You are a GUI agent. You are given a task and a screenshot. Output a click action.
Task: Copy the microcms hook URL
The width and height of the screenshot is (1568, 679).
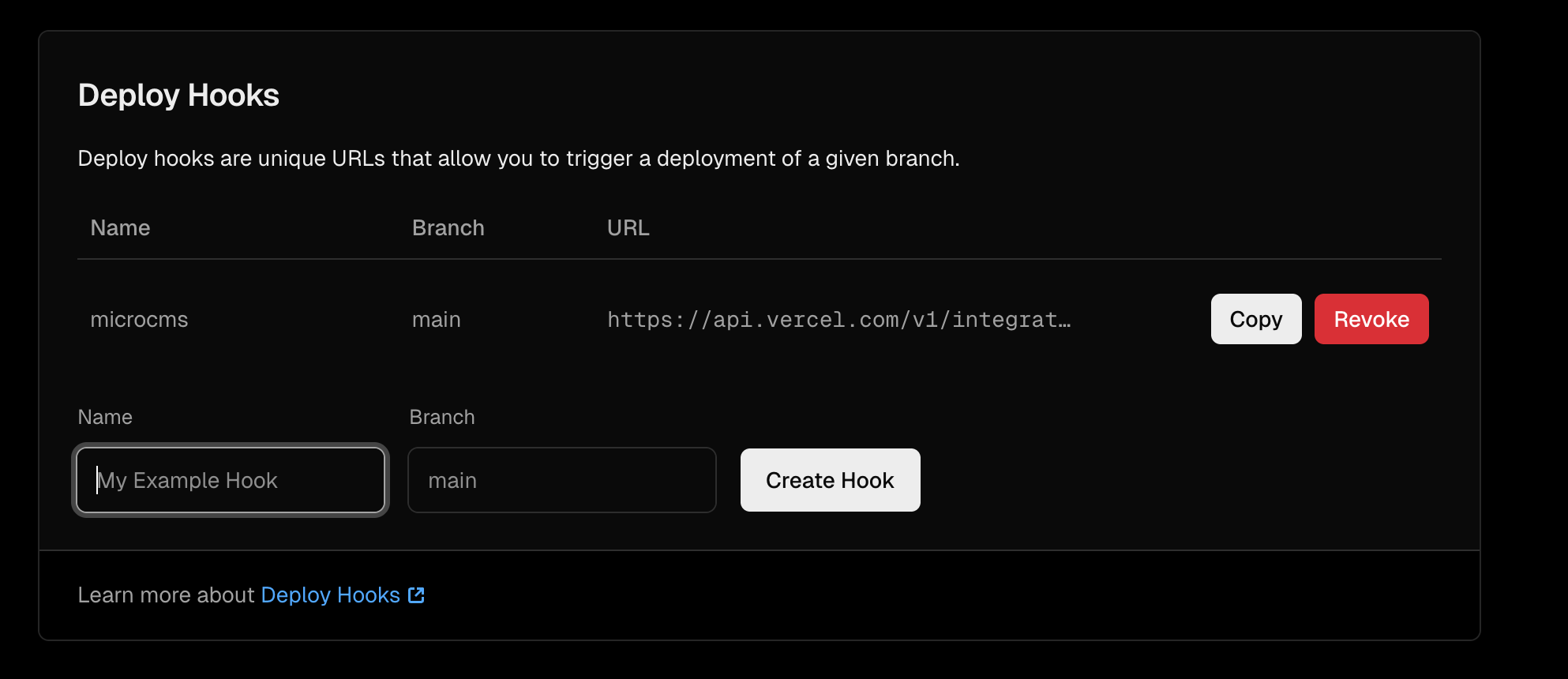click(1255, 319)
